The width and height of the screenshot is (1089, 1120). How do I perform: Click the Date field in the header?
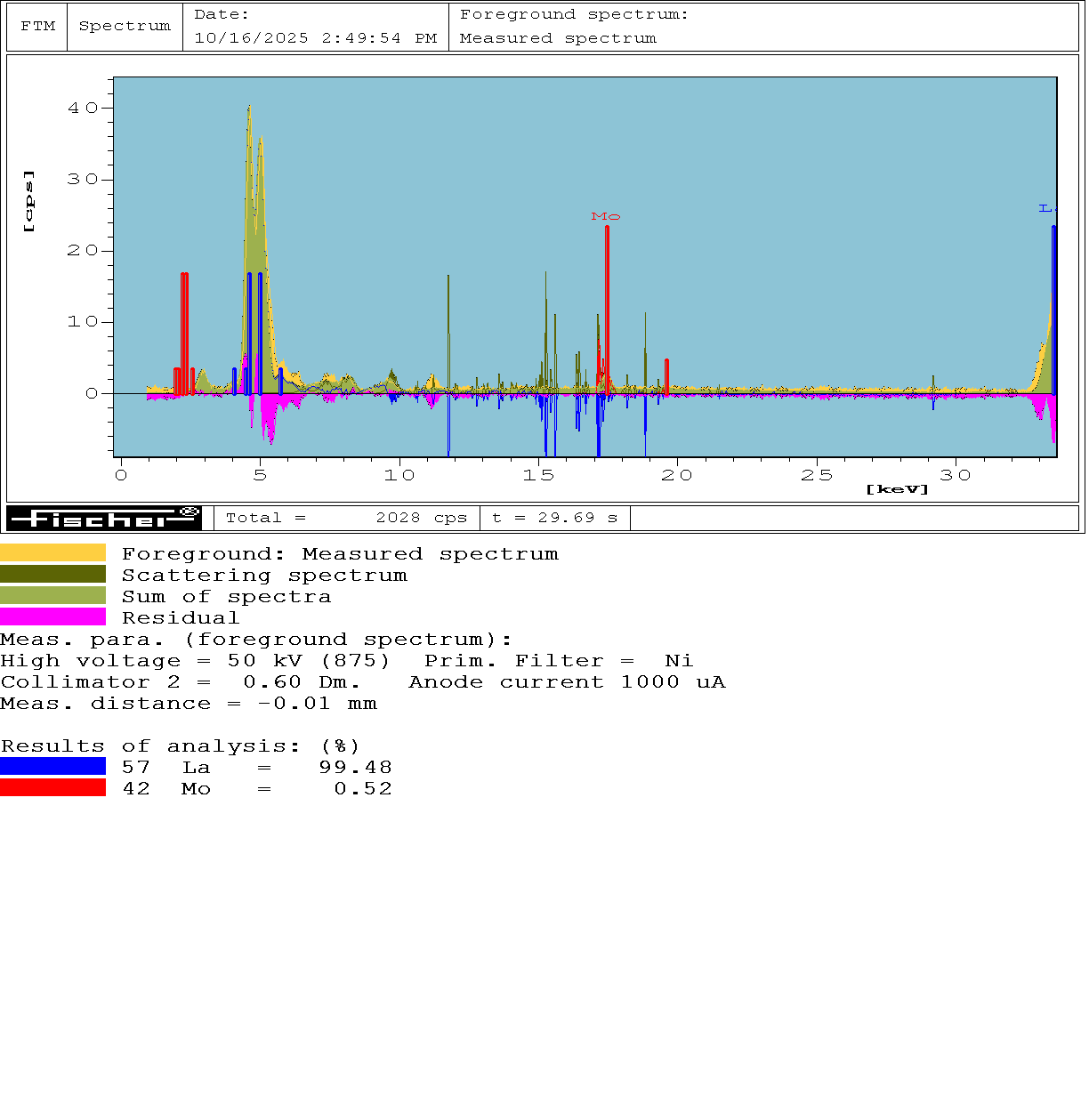(315, 27)
